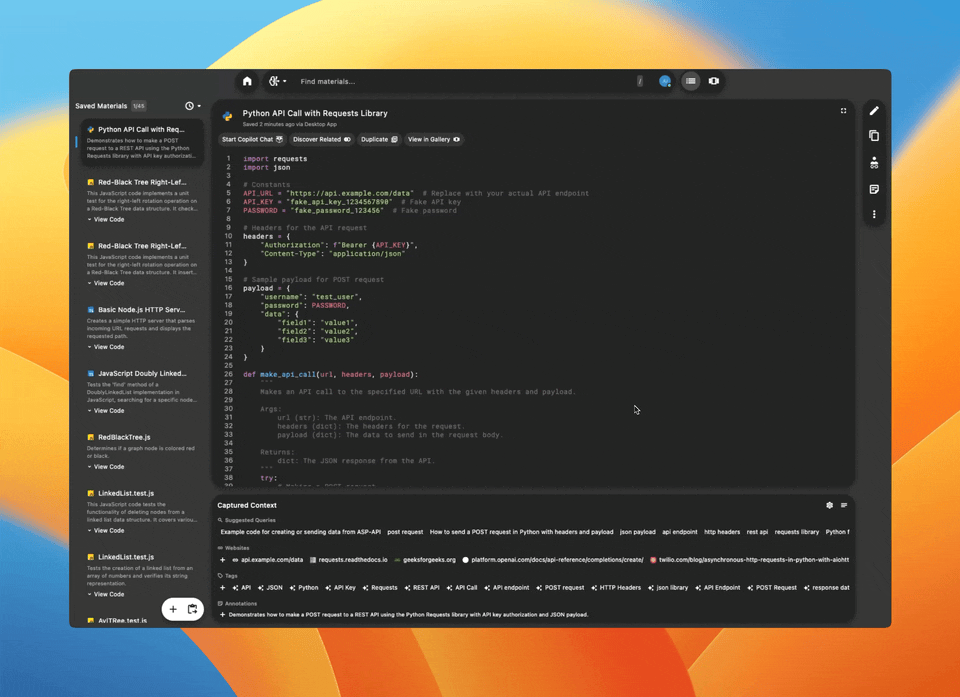Click the 'json payload' suggested query
The width and height of the screenshot is (960, 697).
coord(637,532)
